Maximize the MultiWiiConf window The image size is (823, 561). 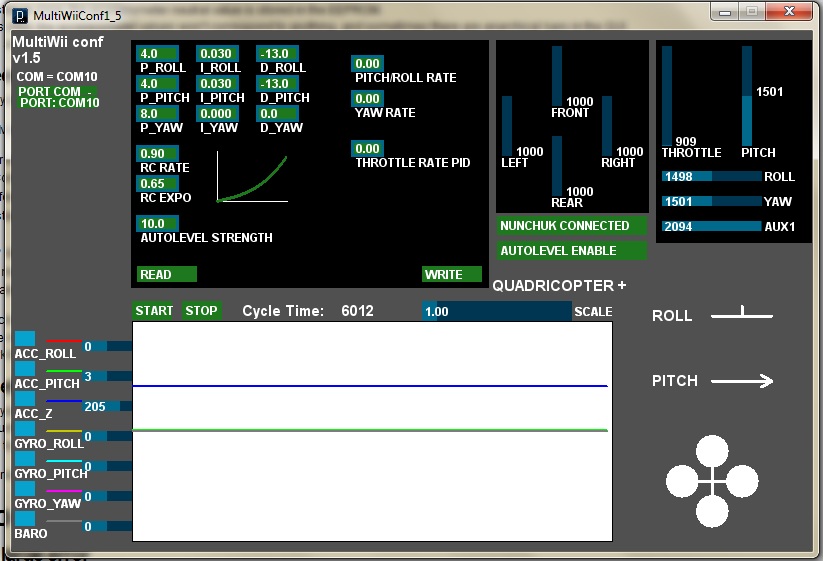[x=752, y=11]
